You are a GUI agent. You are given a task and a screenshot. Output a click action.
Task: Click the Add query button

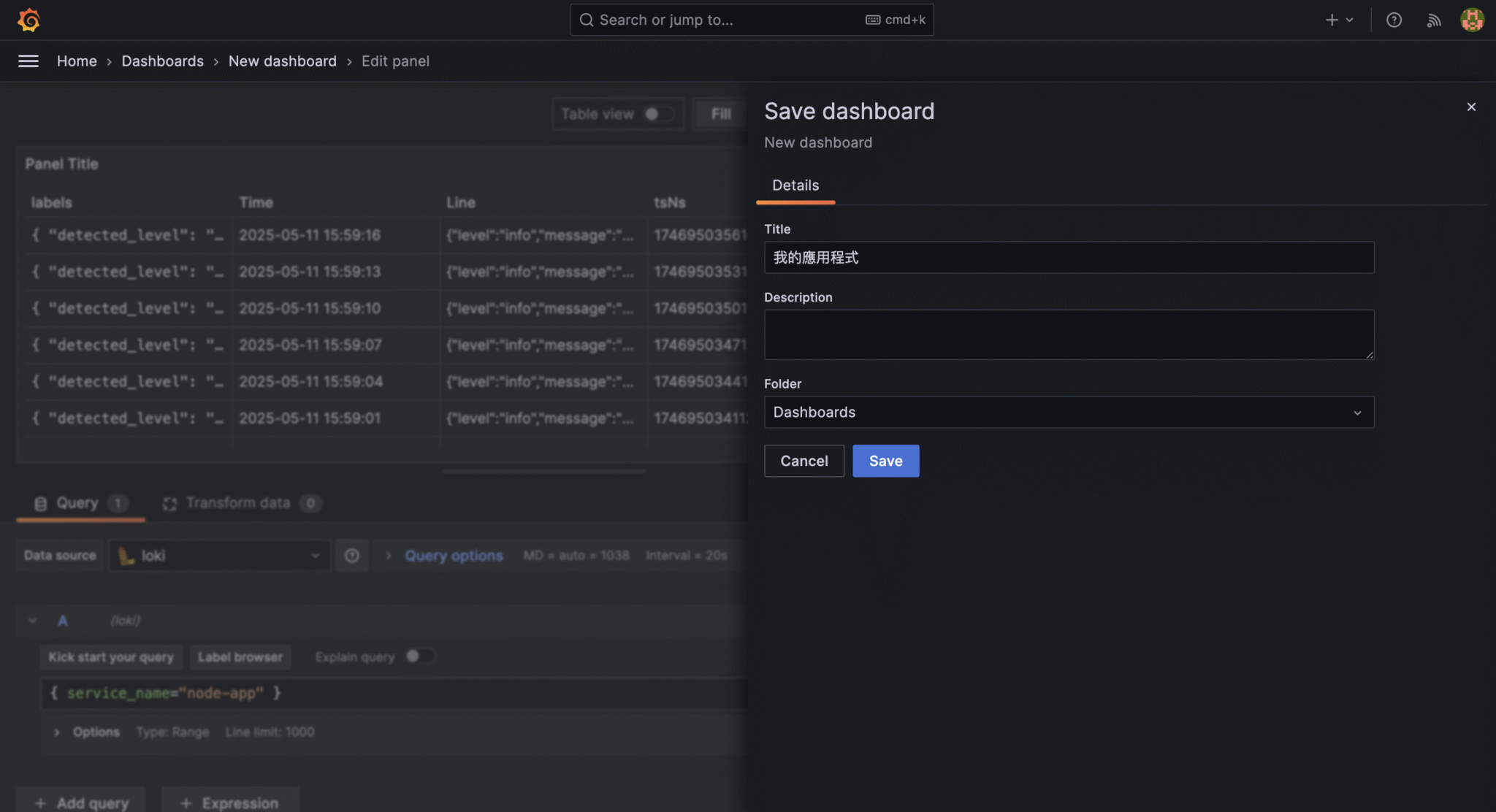80,803
